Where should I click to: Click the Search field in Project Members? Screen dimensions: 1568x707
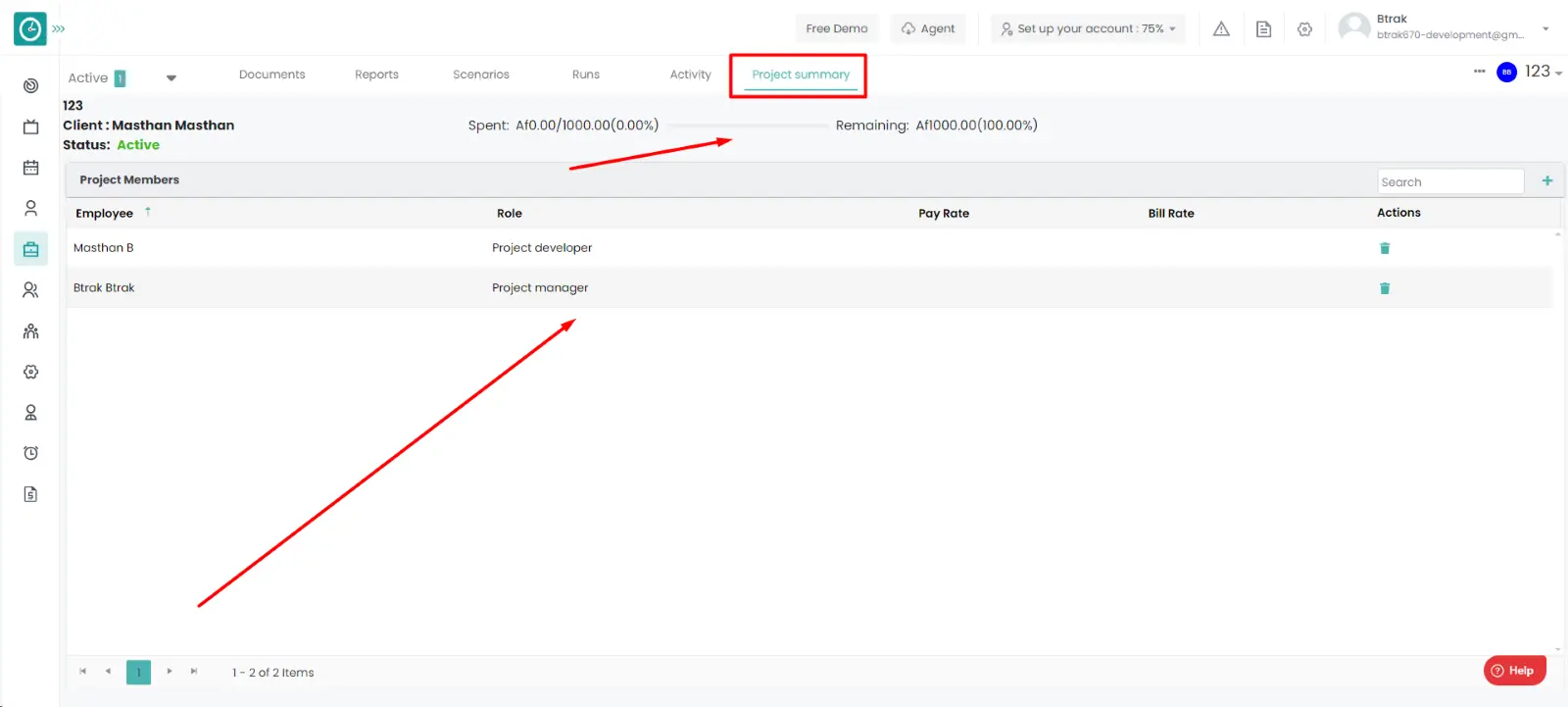click(1449, 182)
